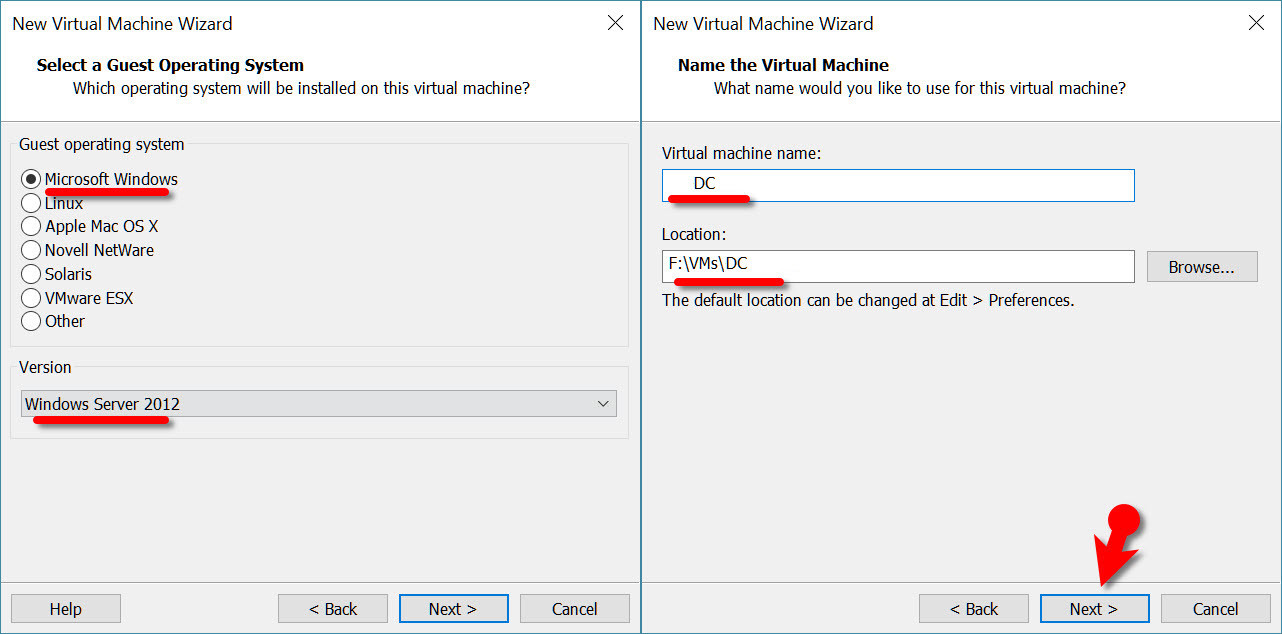This screenshot has height=634, width=1282.
Task: Select Solaris as guest OS
Action: tap(31, 274)
